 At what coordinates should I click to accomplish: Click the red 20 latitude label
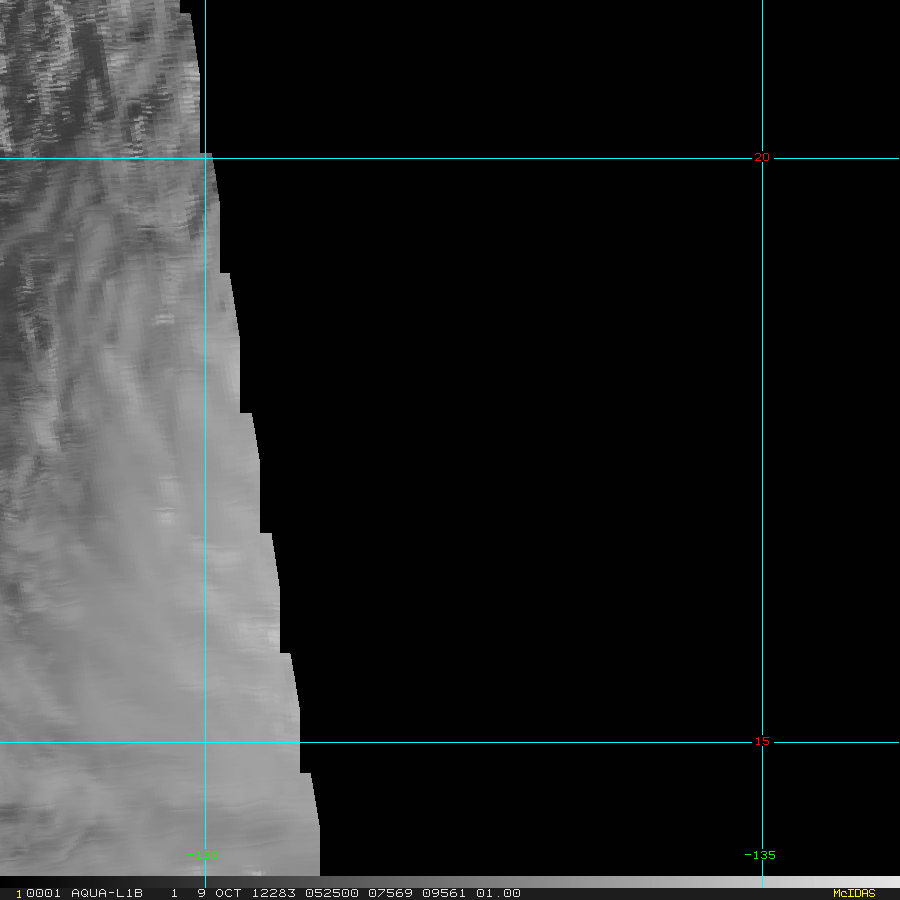click(x=762, y=157)
